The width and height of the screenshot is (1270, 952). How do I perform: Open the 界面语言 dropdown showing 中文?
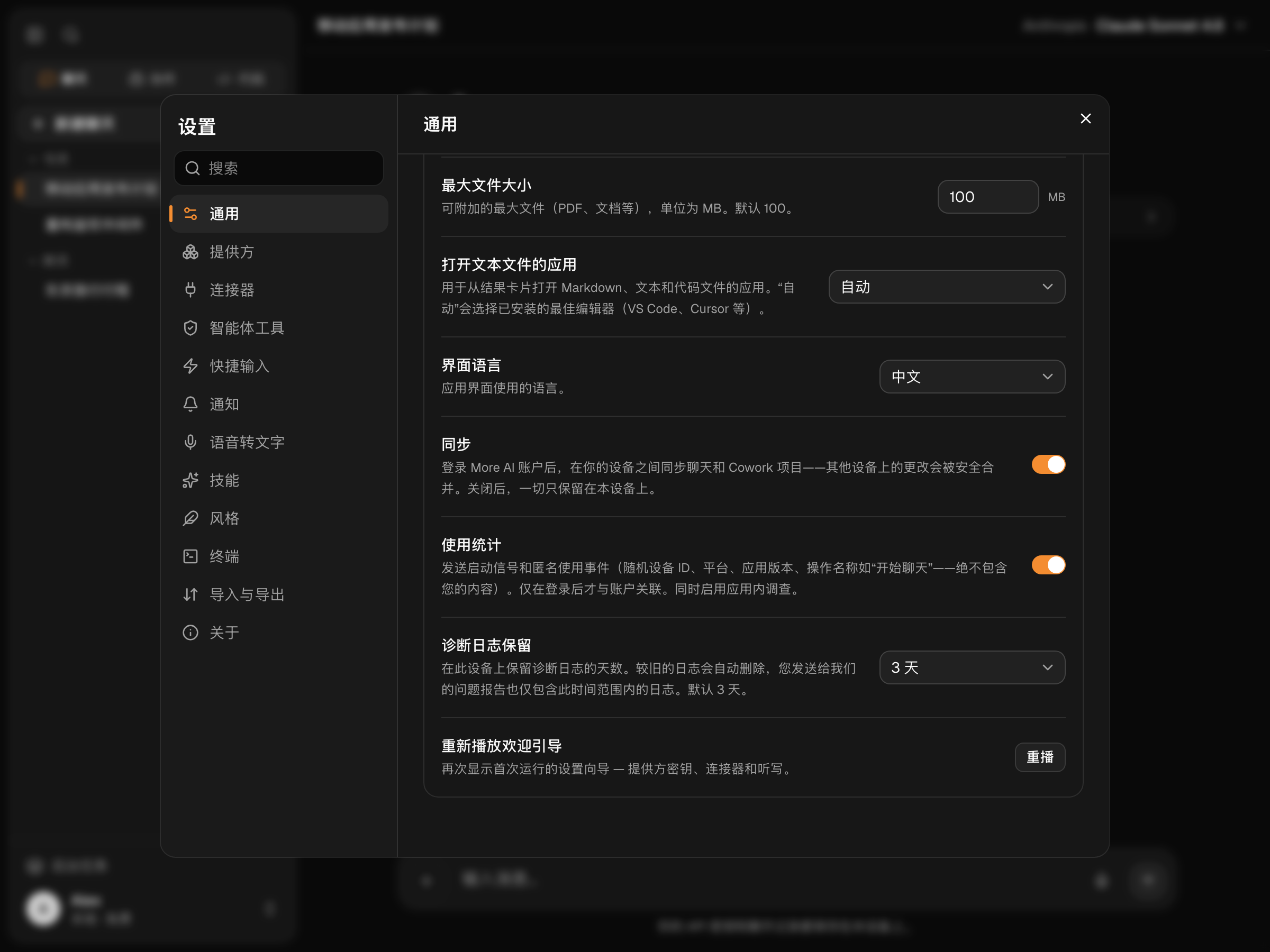coord(972,377)
